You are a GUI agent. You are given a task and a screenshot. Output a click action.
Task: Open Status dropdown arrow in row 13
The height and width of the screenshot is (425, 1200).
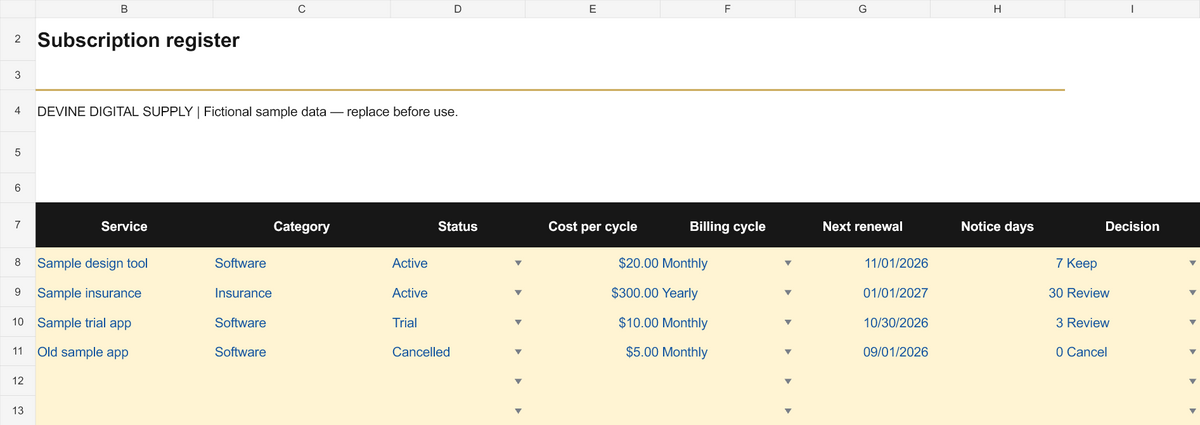click(517, 411)
